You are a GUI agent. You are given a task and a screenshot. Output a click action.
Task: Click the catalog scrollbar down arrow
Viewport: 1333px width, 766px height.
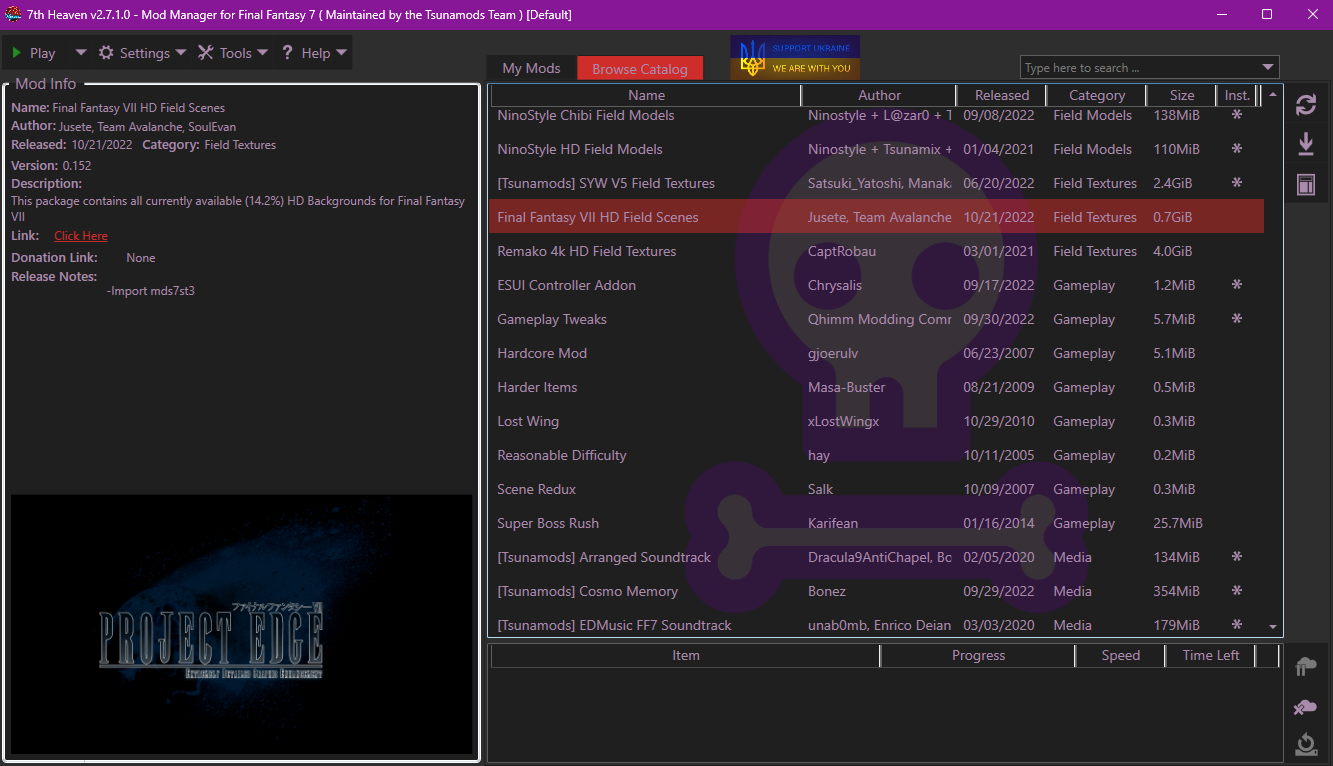1273,627
